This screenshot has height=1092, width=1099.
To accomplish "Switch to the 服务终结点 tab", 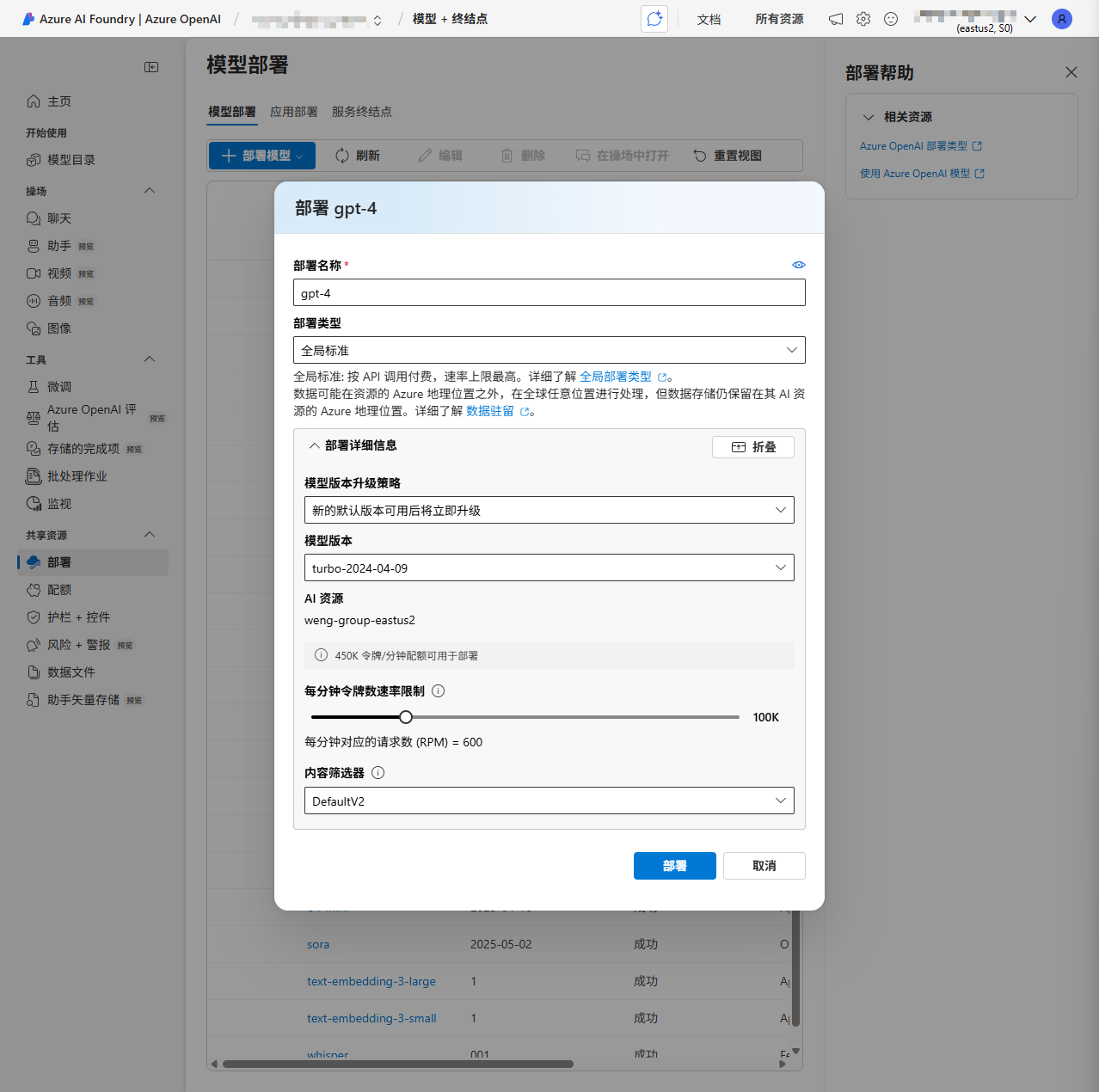I will tap(361, 112).
